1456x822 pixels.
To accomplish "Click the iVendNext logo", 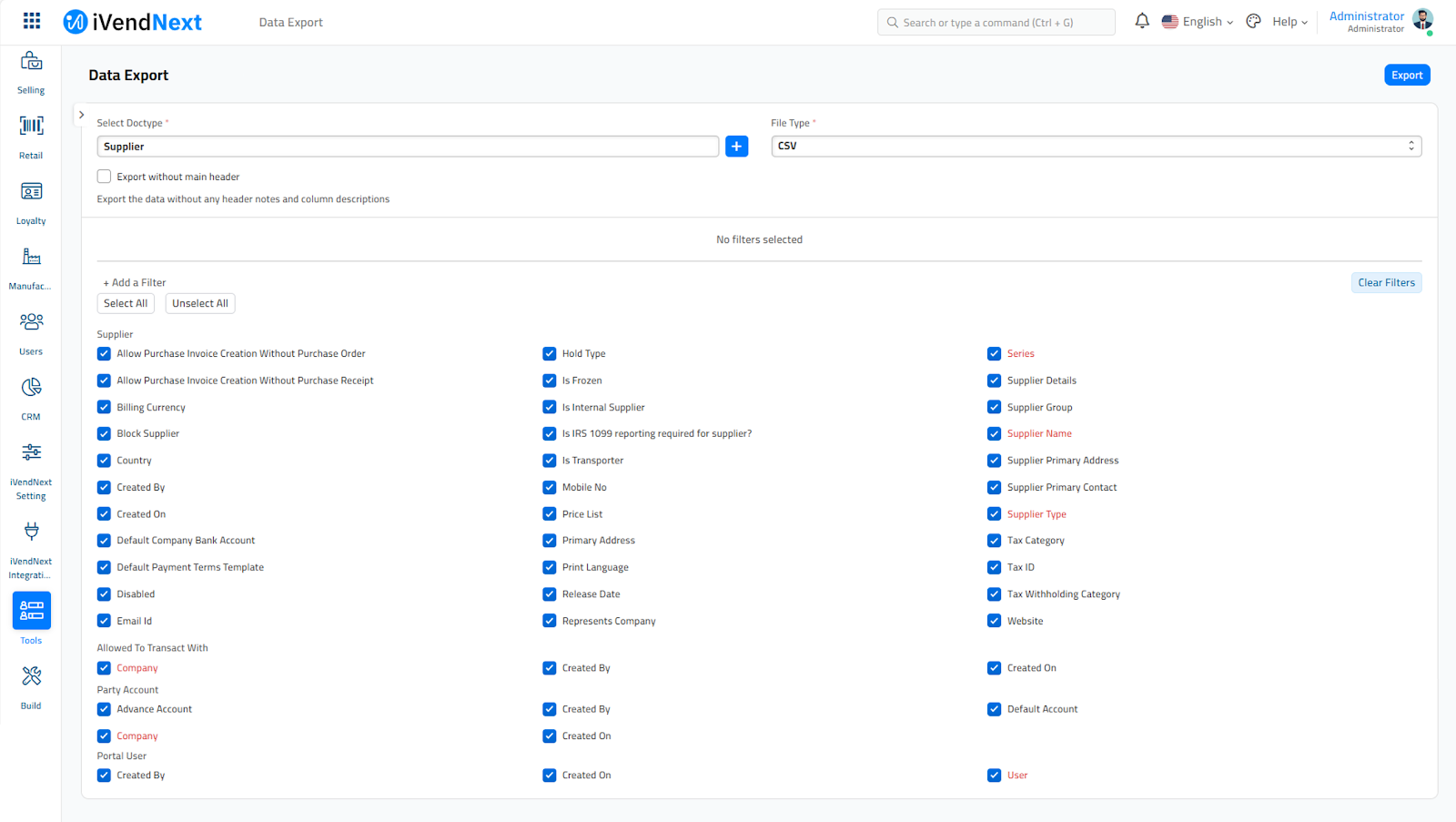I will [x=132, y=21].
